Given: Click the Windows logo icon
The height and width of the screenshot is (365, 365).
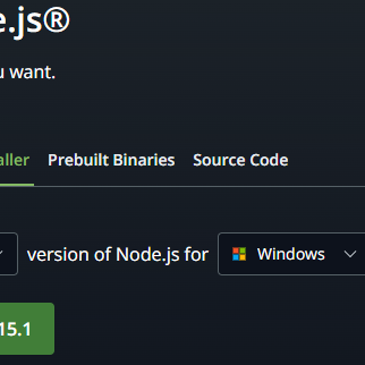Looking at the screenshot, I should [239, 254].
